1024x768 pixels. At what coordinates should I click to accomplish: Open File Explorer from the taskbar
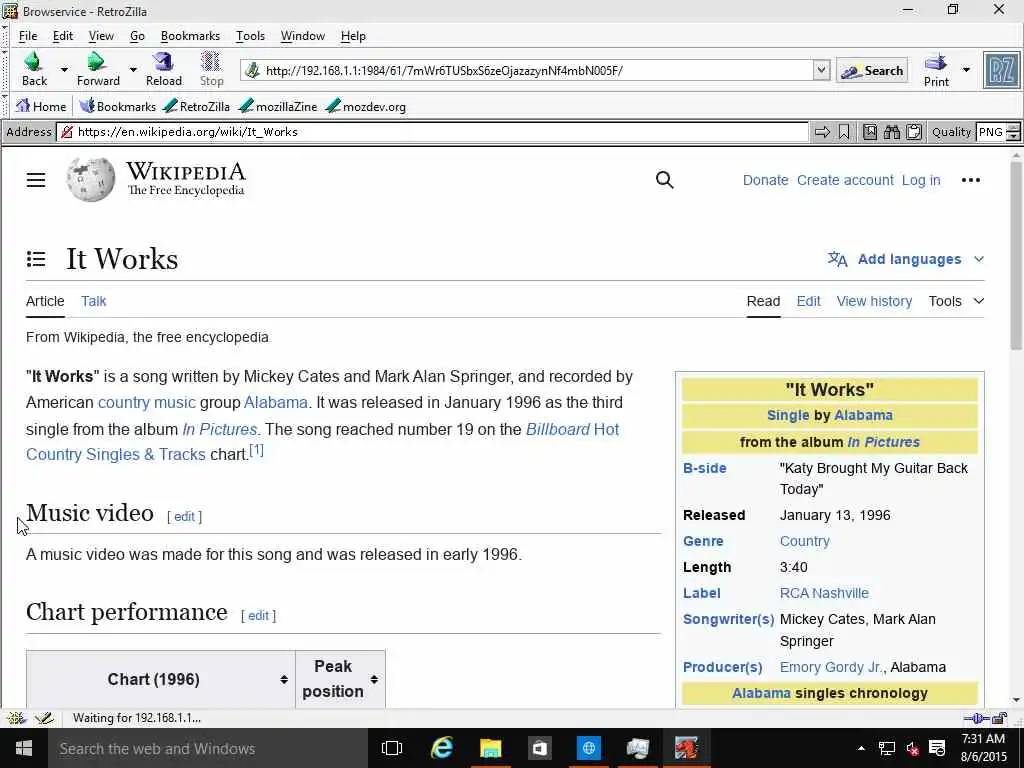click(x=490, y=748)
